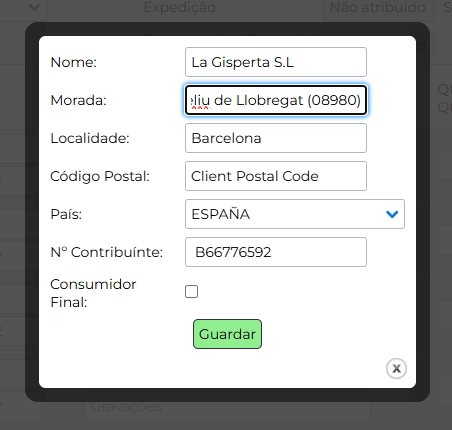The image size is (452, 430).
Task: Click the Consumidor Final: label text
Action: (x=93, y=293)
